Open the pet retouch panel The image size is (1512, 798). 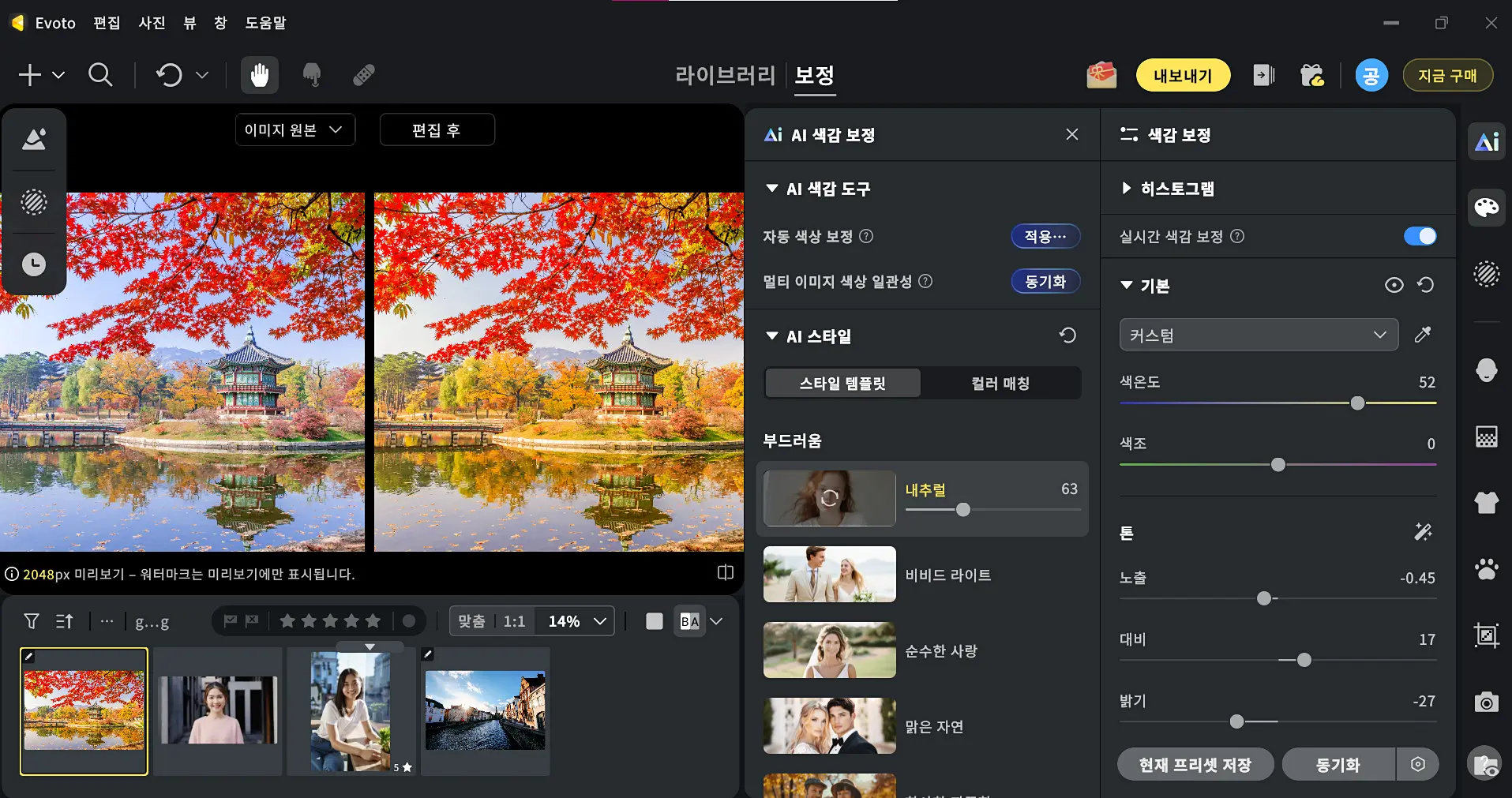click(x=1487, y=569)
